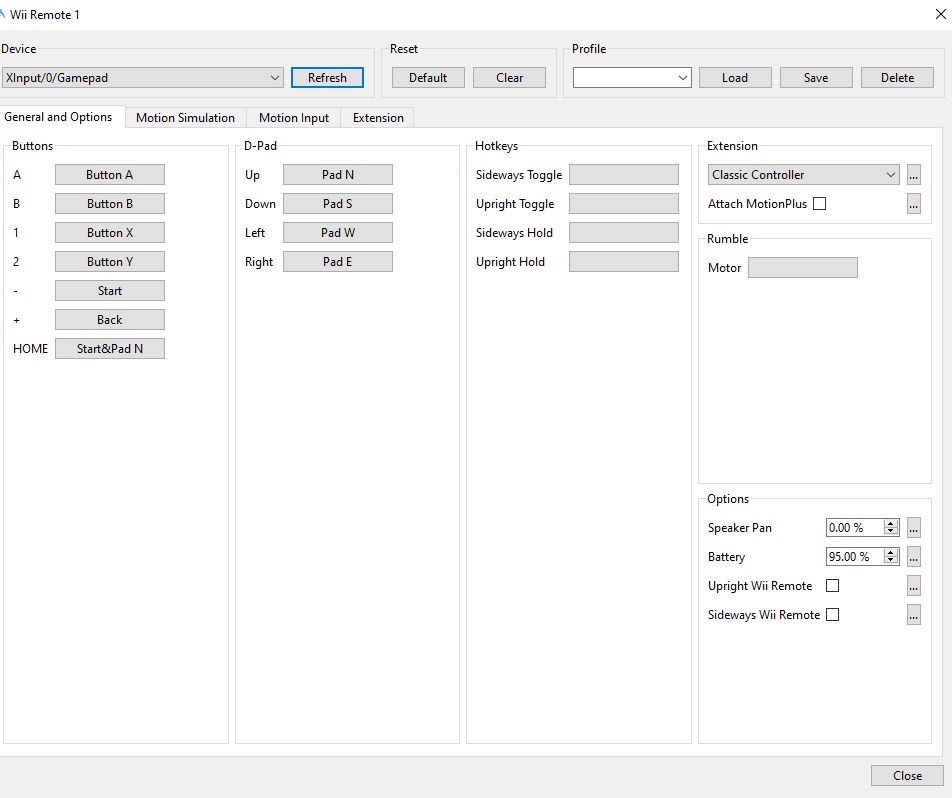This screenshot has width=952, height=798.
Task: Open the Sideways Wii Remote '...' button
Action: [x=913, y=615]
